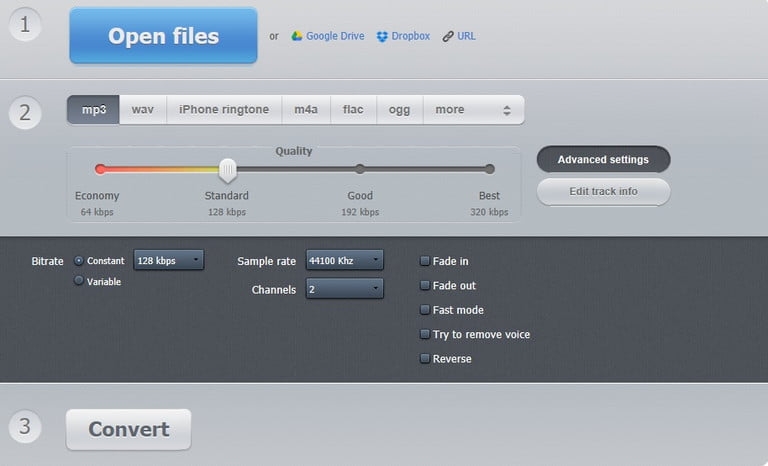Open the Channels dropdown
This screenshot has height=466, width=768.
coord(344,288)
